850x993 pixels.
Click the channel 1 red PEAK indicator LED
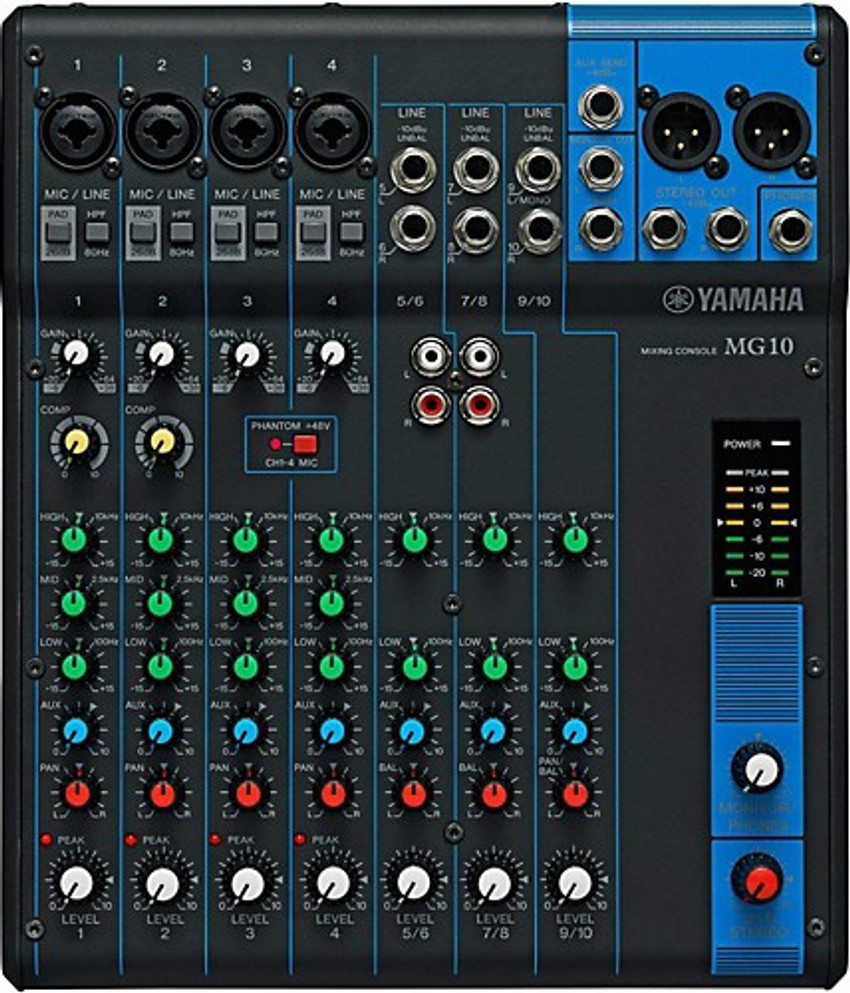pos(46,840)
